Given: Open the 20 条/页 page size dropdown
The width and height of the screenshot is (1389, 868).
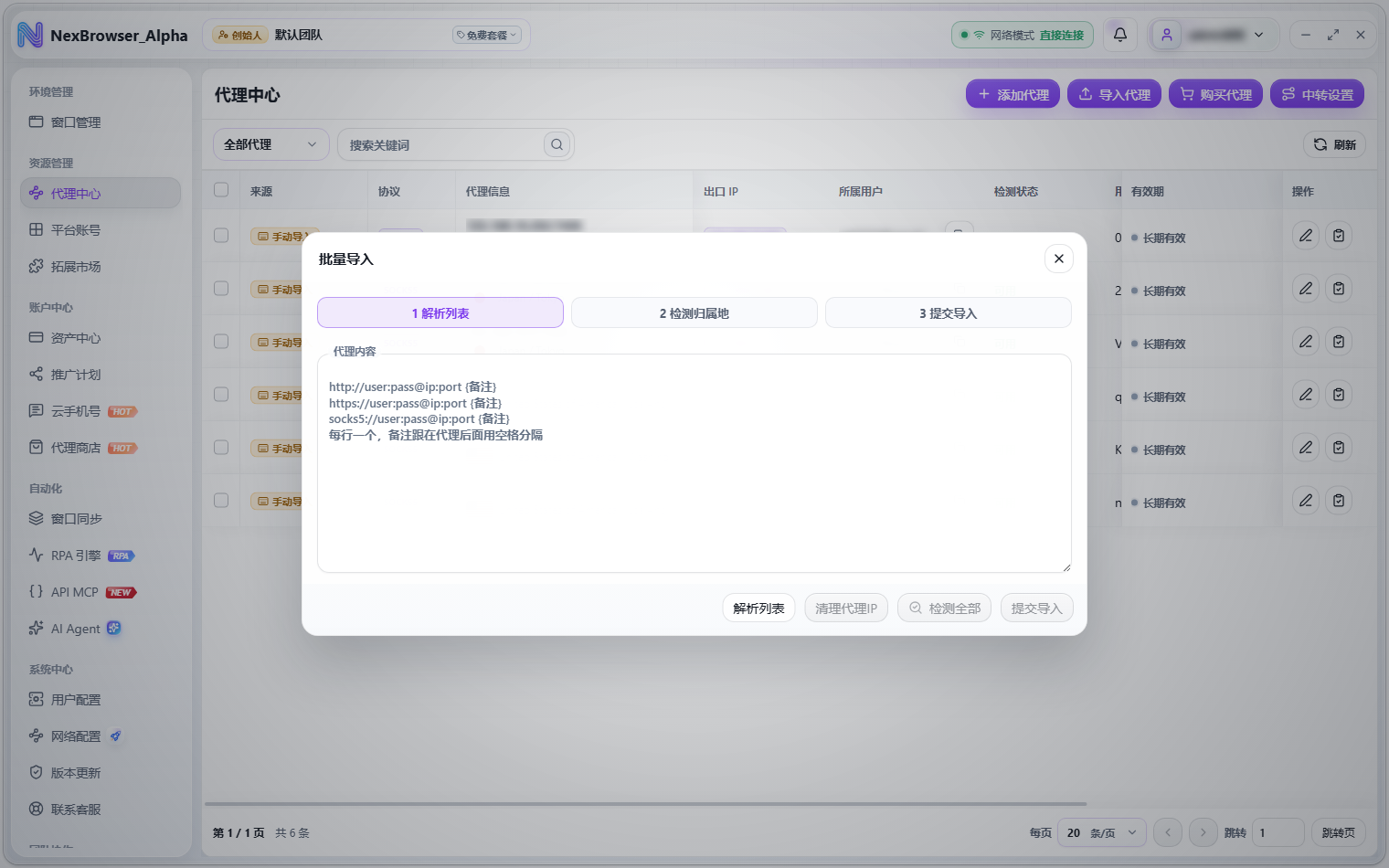Looking at the screenshot, I should (x=1101, y=832).
